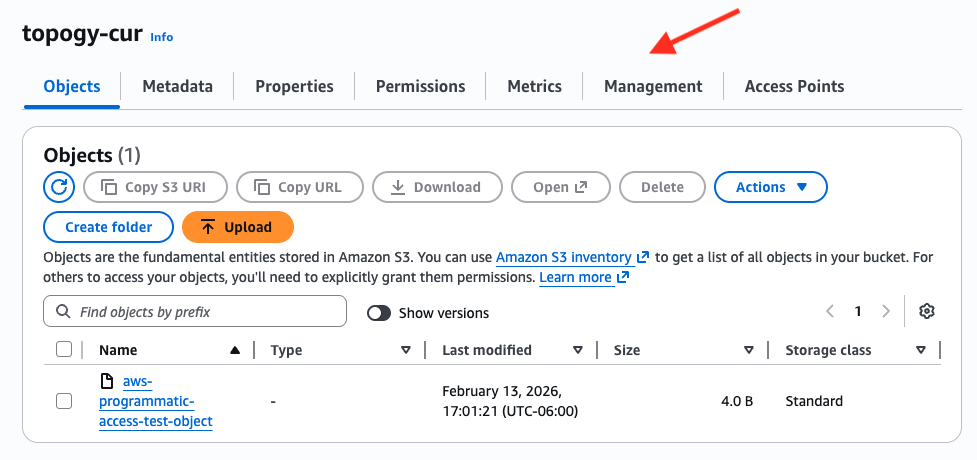Open the Properties tab

[294, 86]
